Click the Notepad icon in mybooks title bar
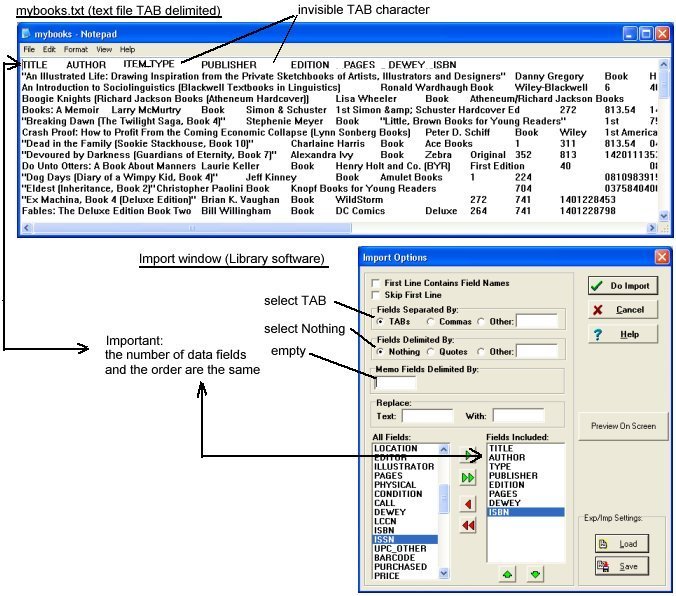Screen dimensions: 676x596 (x=26, y=34)
